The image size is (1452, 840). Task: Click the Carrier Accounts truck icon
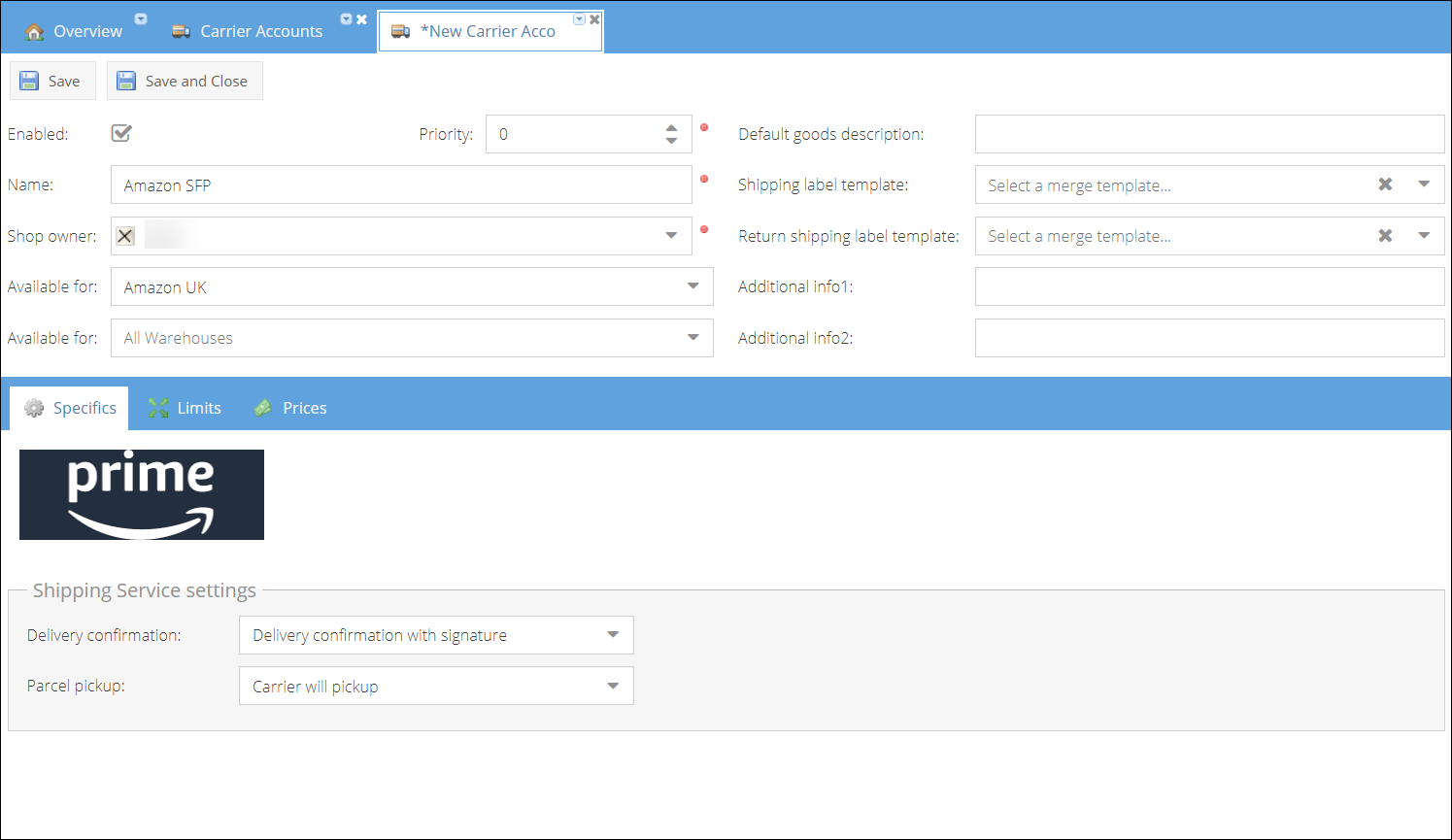tap(181, 32)
